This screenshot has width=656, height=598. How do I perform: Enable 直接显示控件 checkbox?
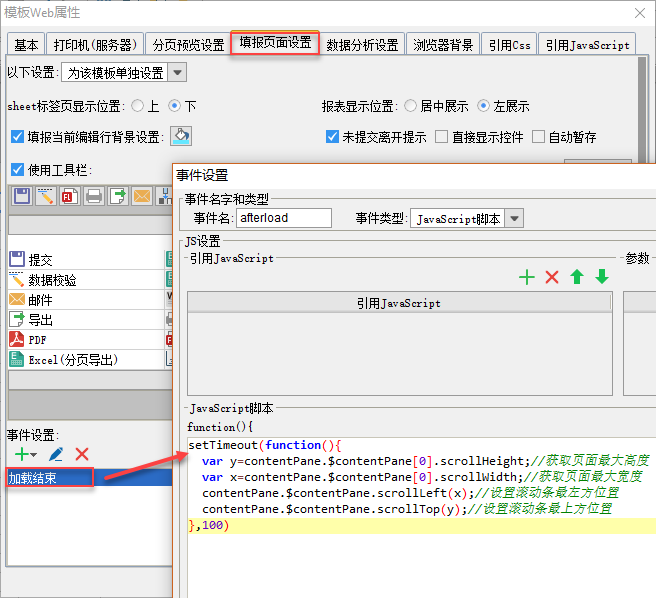click(441, 136)
